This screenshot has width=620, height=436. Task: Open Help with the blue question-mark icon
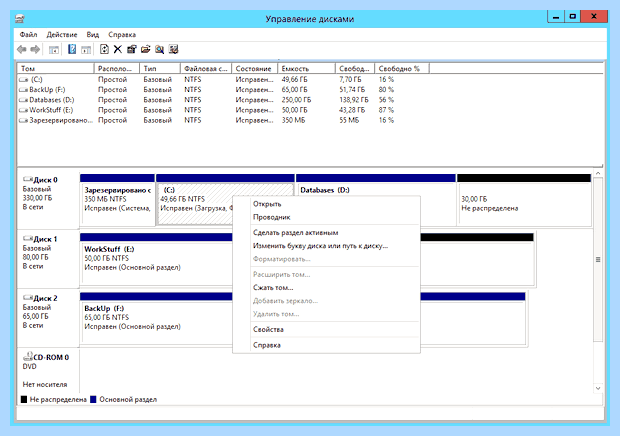(x=72, y=49)
